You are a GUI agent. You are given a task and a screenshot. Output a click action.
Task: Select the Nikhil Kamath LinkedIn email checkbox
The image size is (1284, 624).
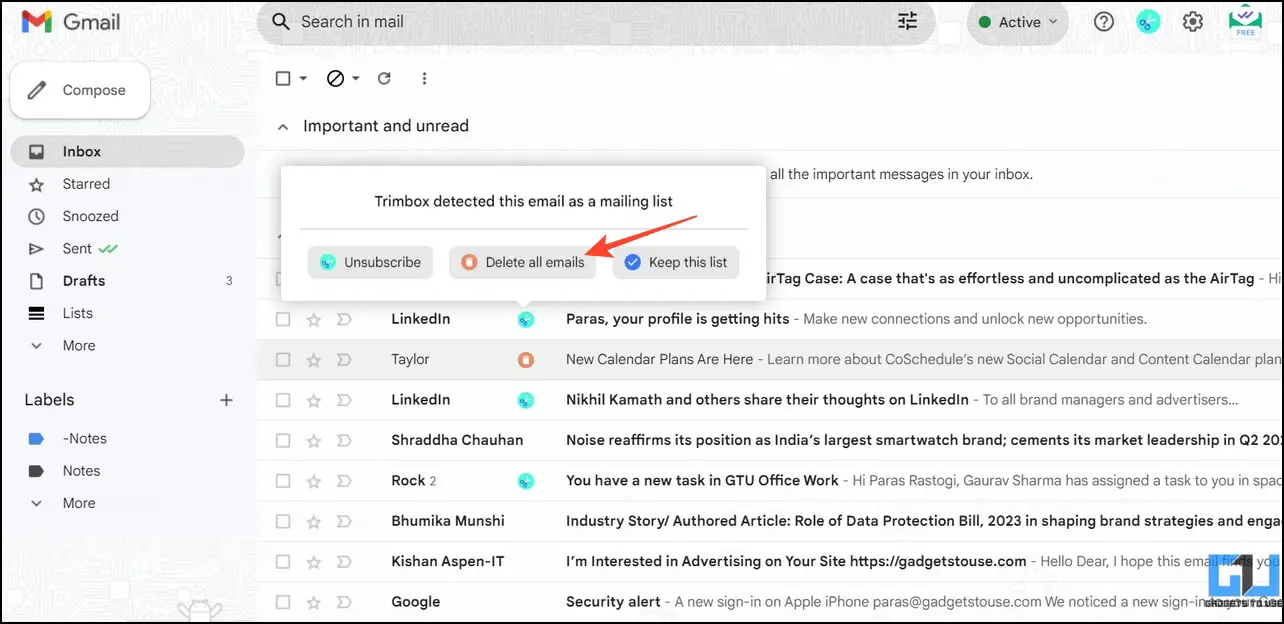pyautogui.click(x=283, y=400)
